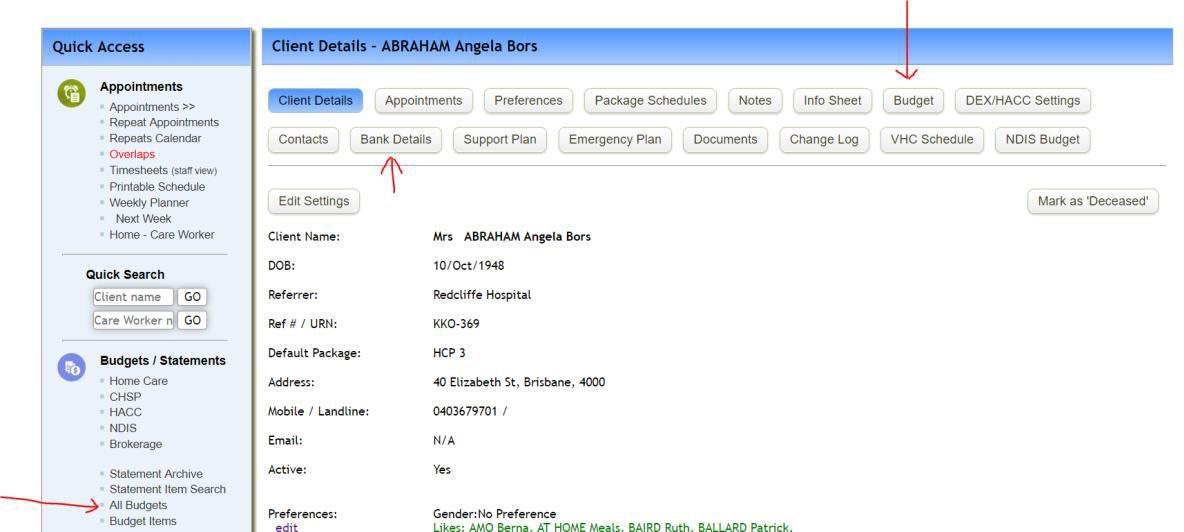Click the Care Worker name search field

point(133,320)
